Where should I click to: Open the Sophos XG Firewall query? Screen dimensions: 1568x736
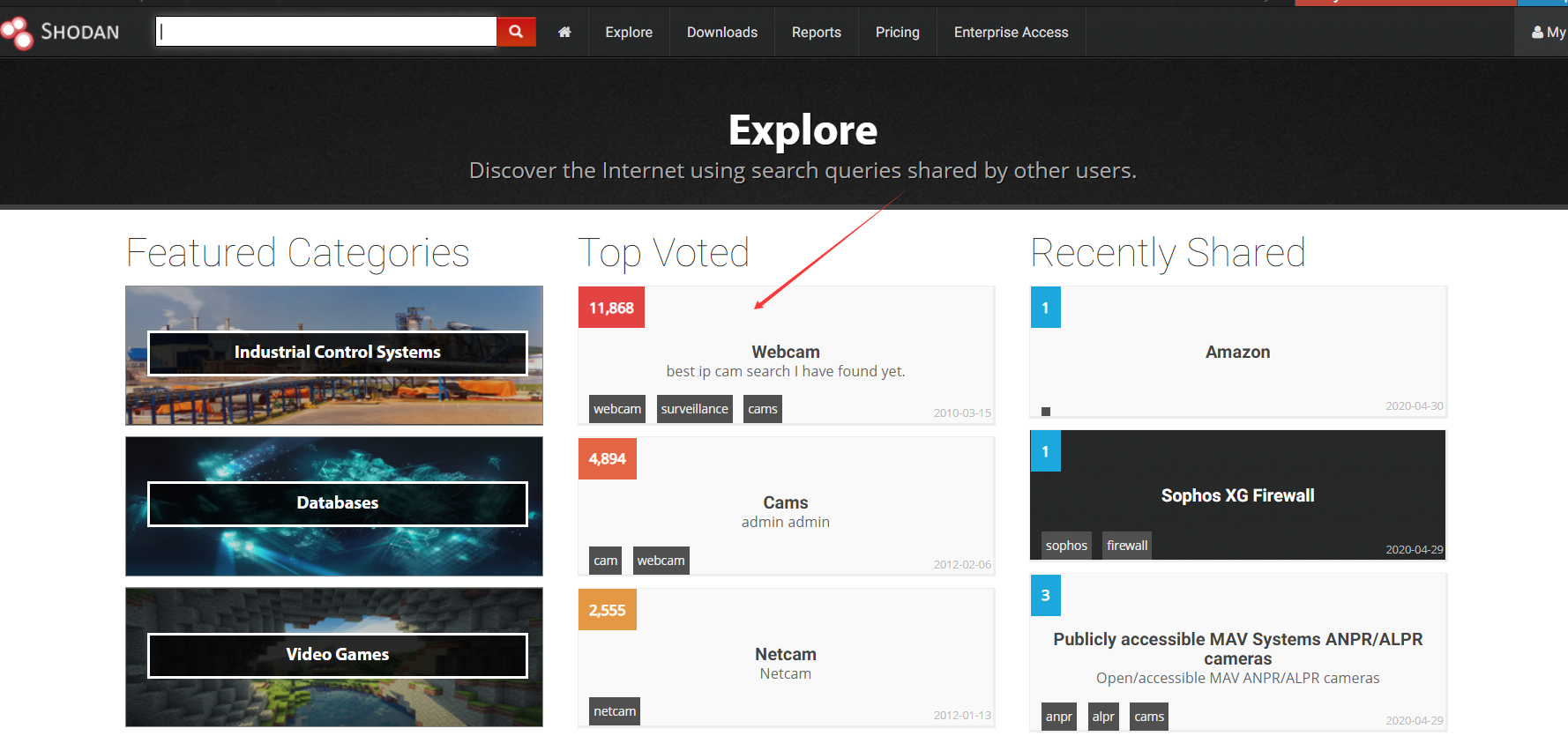pyautogui.click(x=1238, y=495)
